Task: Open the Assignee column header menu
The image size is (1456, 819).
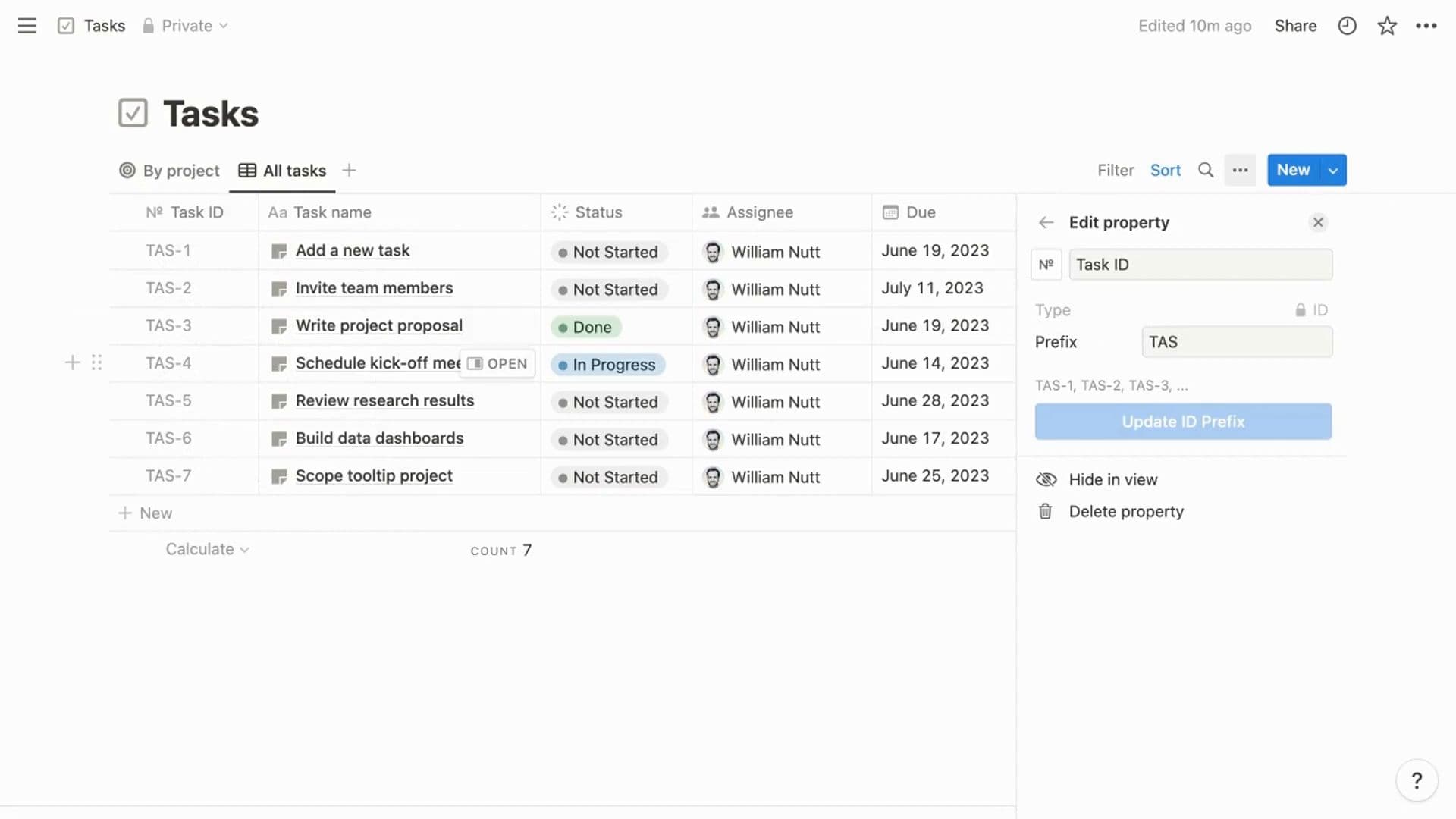Action: [782, 212]
